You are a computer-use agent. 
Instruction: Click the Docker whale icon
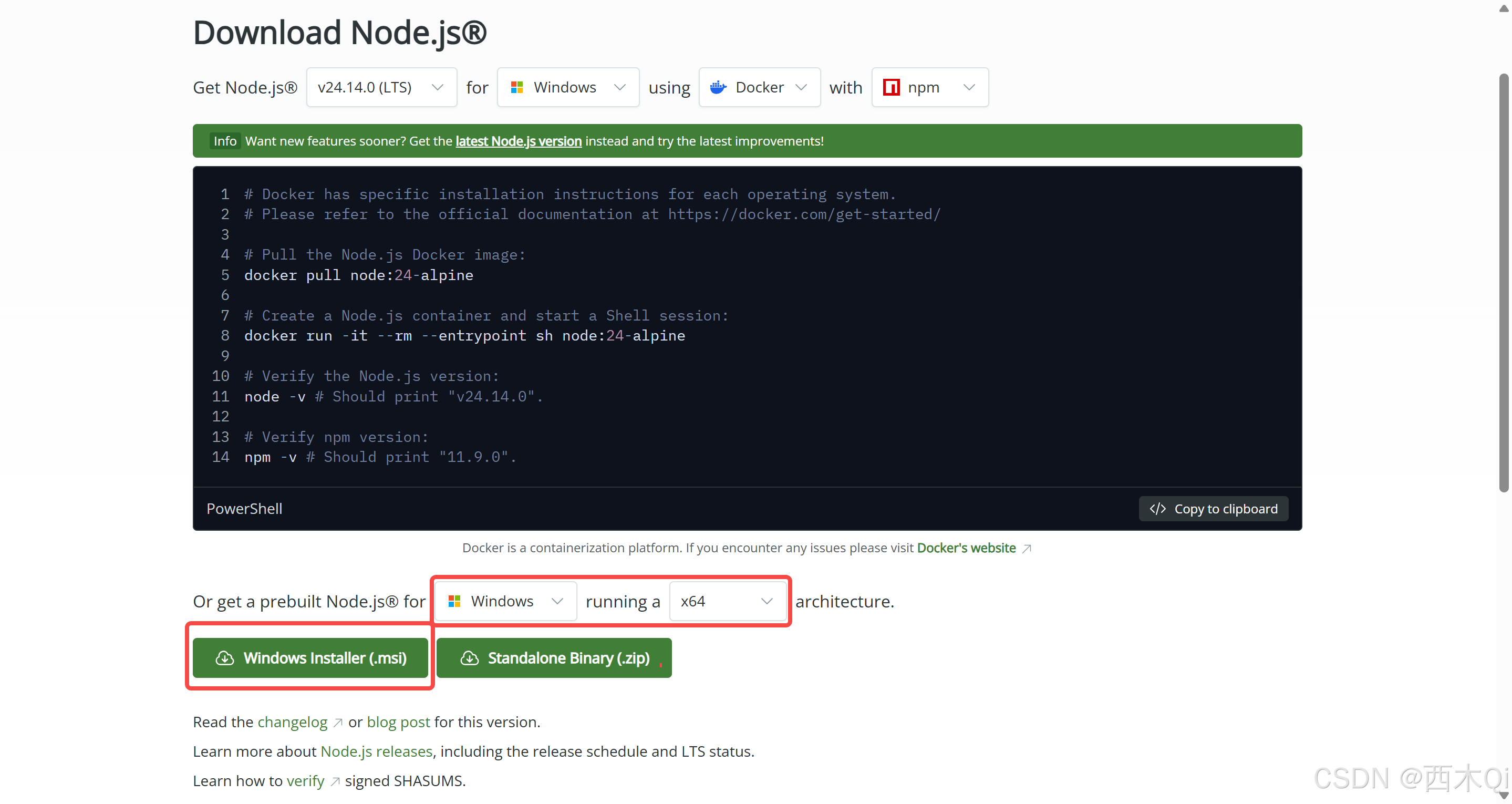click(x=718, y=88)
